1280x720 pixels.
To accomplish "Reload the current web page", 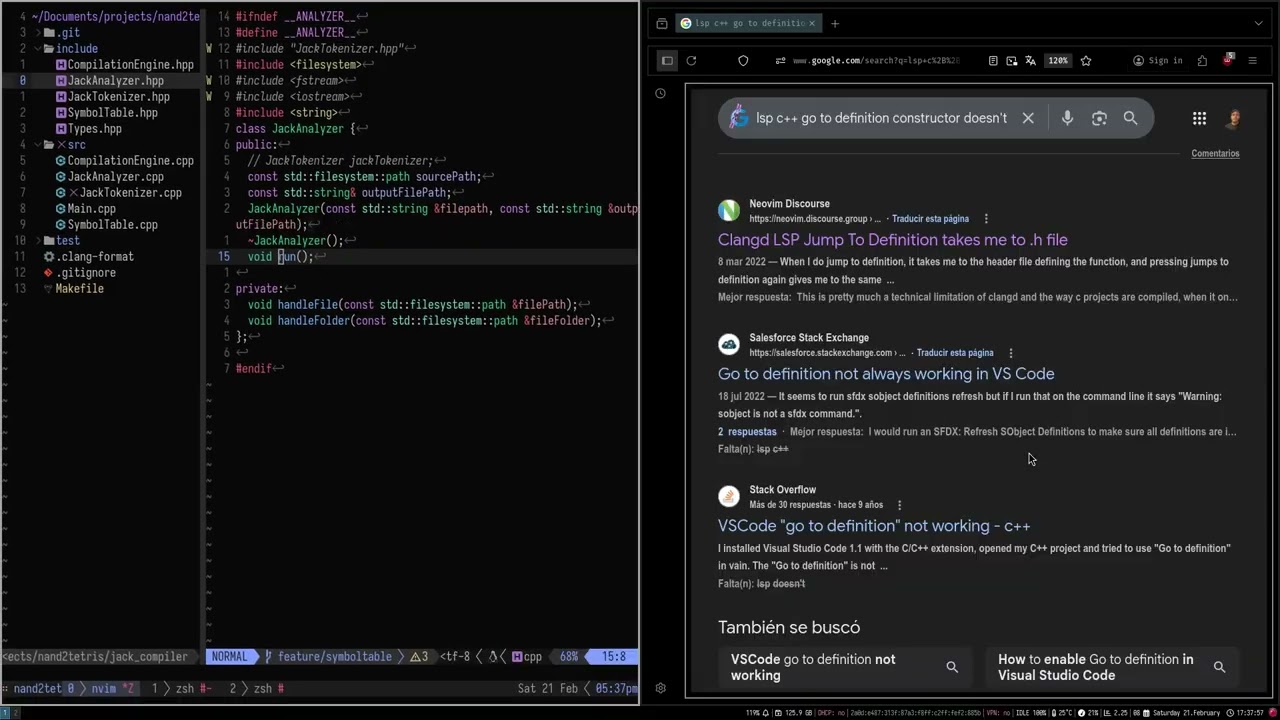I will (x=691, y=60).
